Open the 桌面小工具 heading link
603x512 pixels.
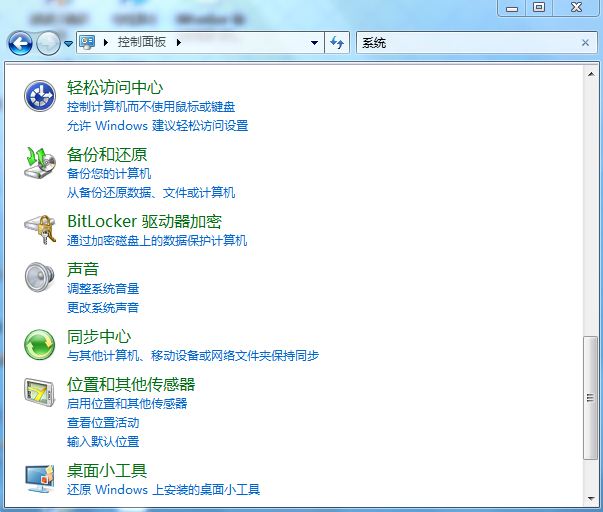[107, 470]
